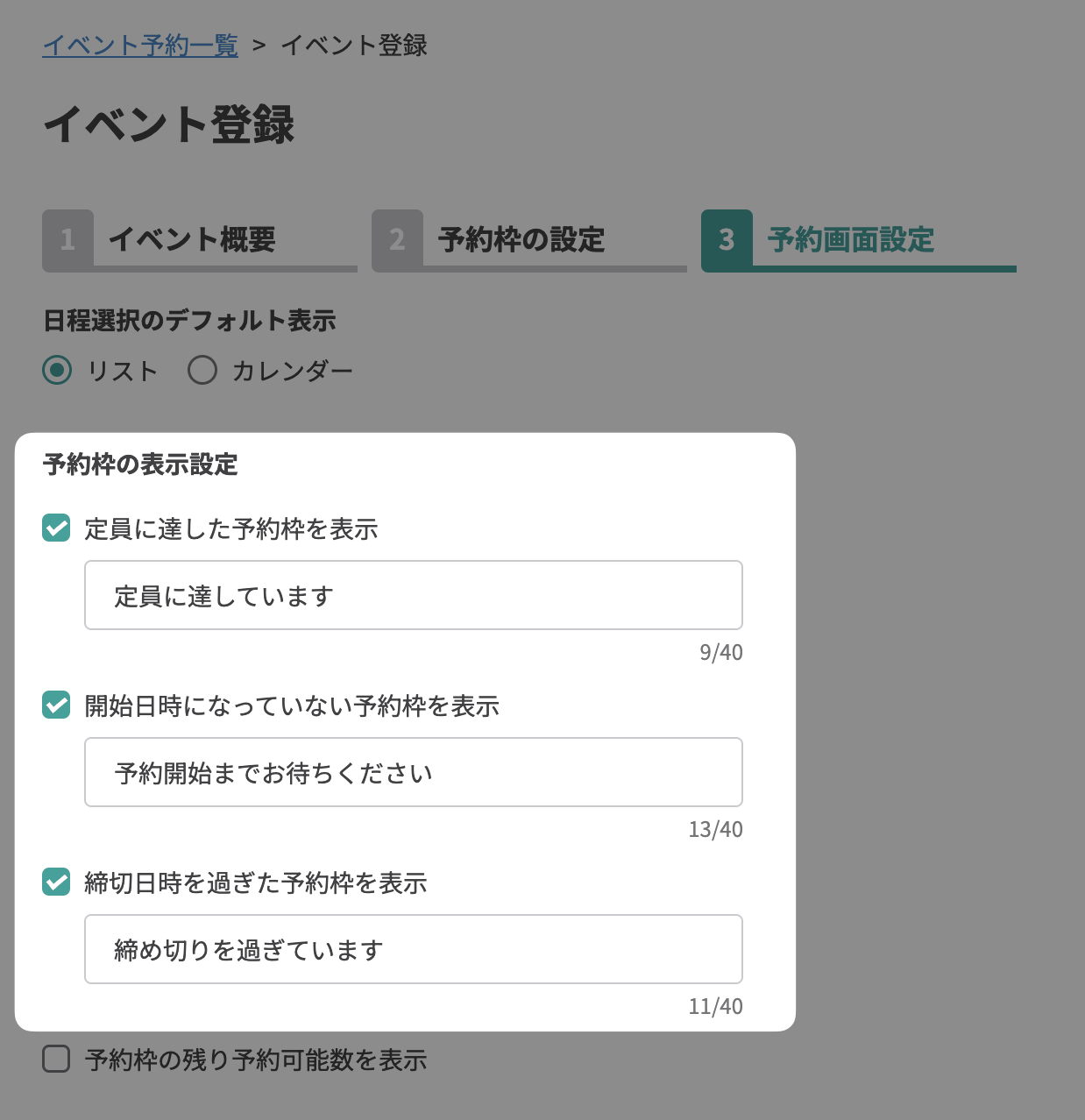
Task: Open the イベント予約一覧 breadcrumb link
Action: click(x=140, y=46)
